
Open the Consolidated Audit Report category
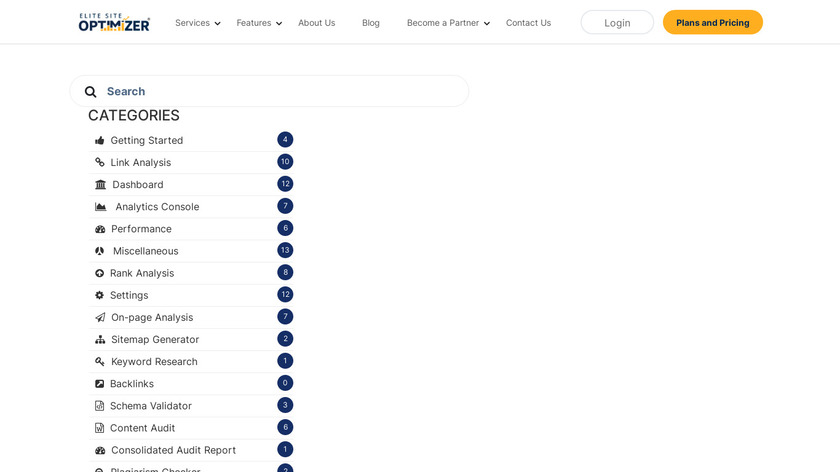173,450
